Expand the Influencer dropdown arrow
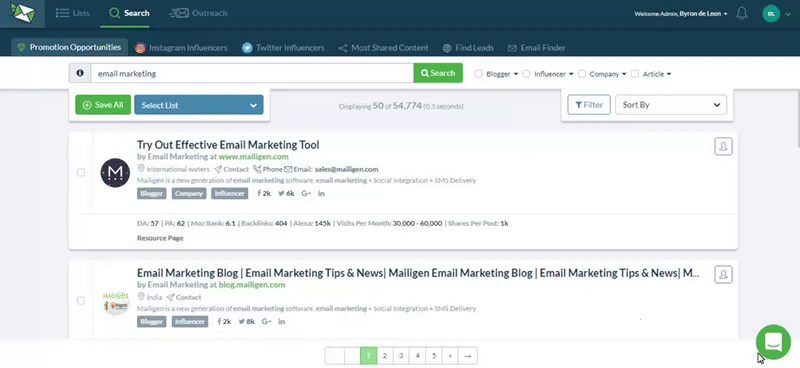Screen dimensions: 800x368 571,74
